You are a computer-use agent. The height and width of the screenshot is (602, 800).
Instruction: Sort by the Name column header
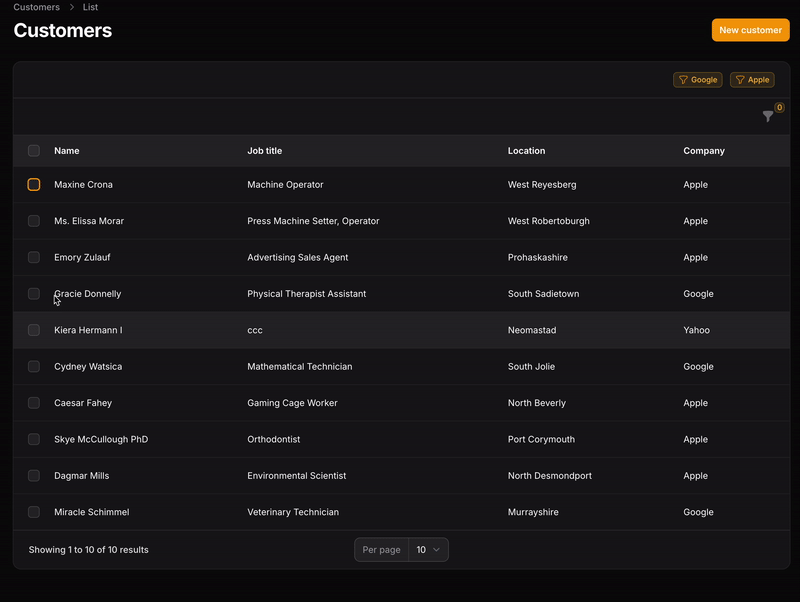[67, 151]
